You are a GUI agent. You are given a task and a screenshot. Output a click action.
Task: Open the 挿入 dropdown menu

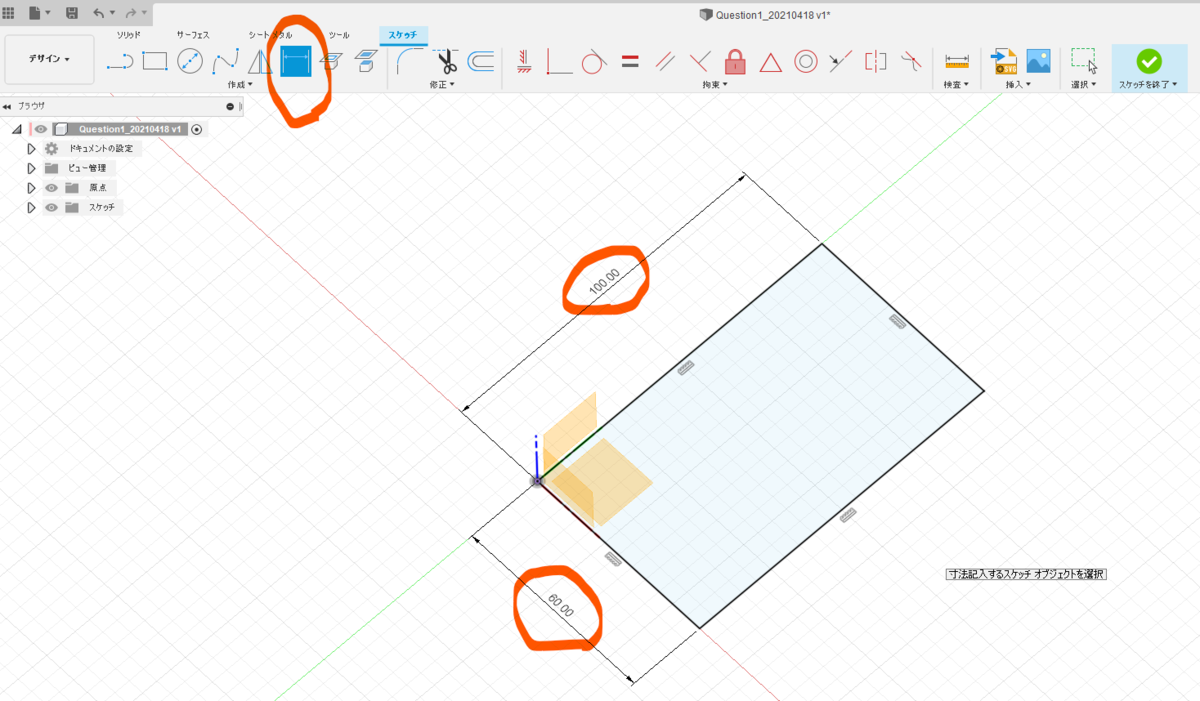[x=1018, y=85]
